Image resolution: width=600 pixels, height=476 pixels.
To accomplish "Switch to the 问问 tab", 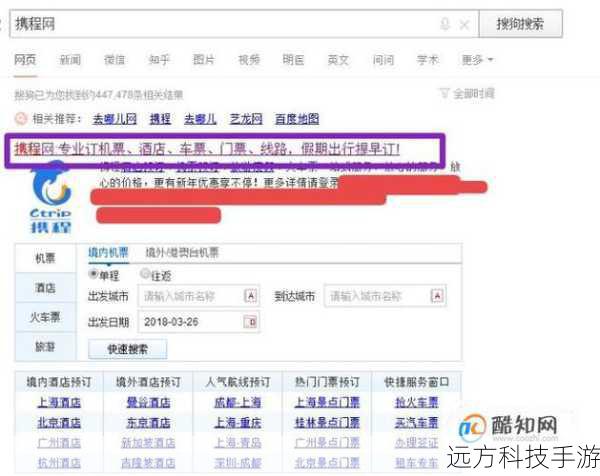I will pos(383,60).
